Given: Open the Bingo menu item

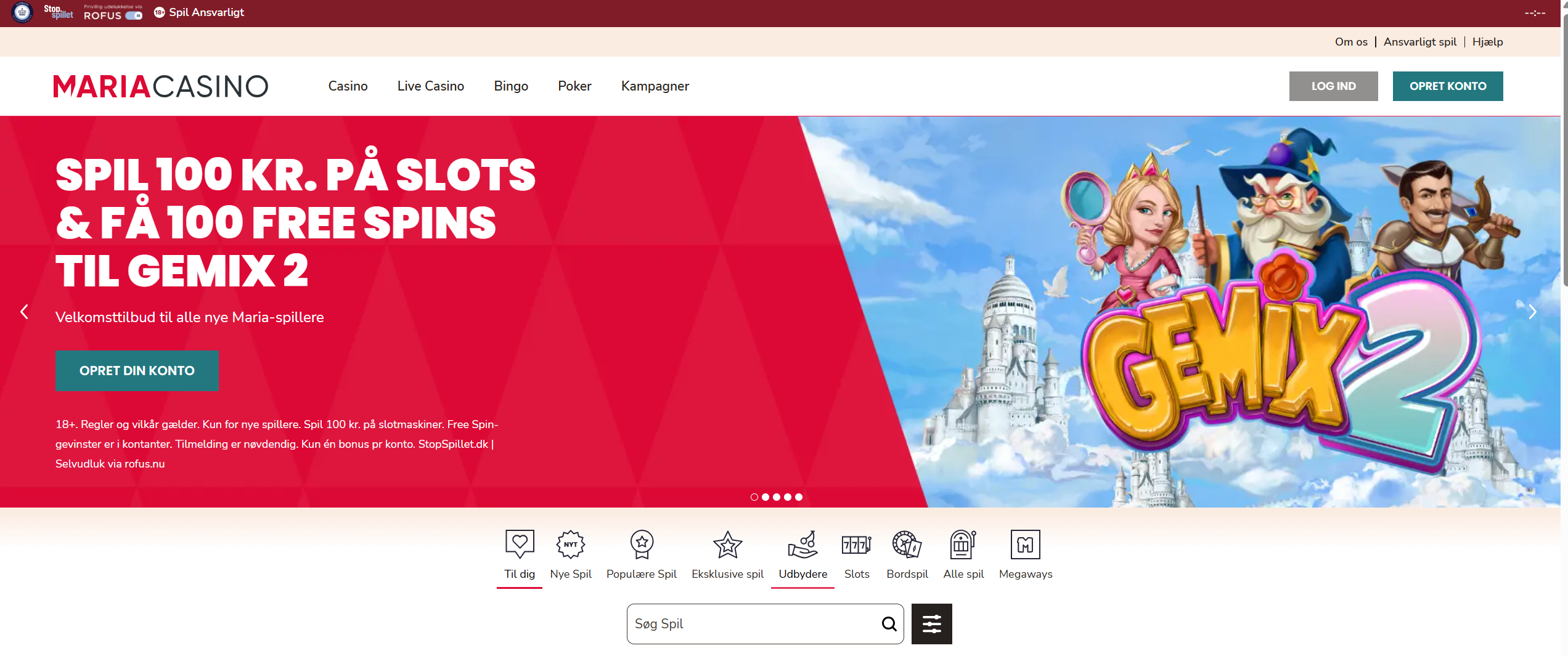Looking at the screenshot, I should (x=511, y=86).
